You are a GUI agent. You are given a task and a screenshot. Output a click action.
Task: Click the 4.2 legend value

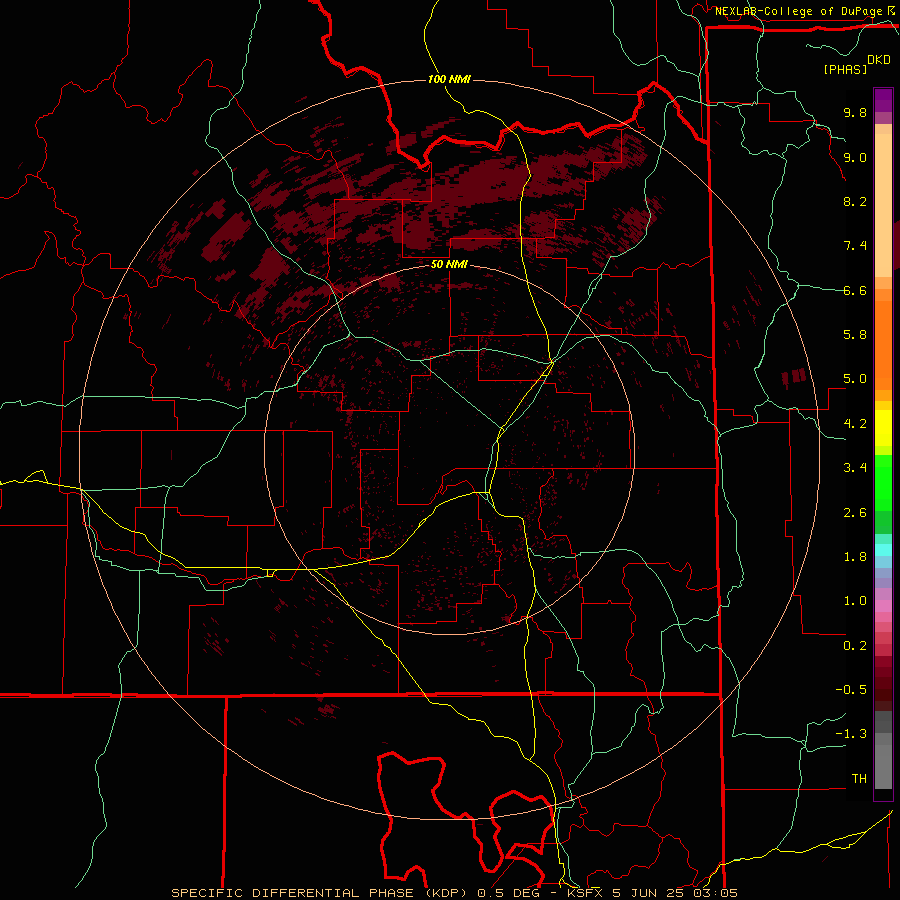[855, 424]
